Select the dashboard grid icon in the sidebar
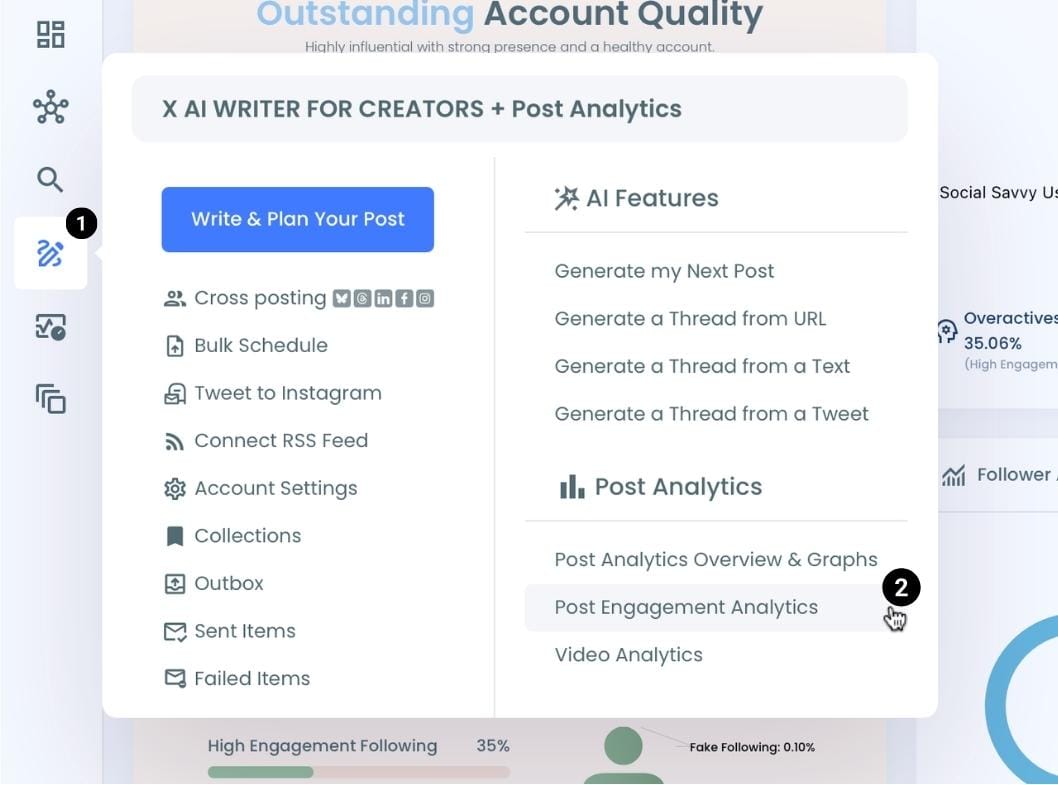The image size is (1058, 785). coord(49,33)
